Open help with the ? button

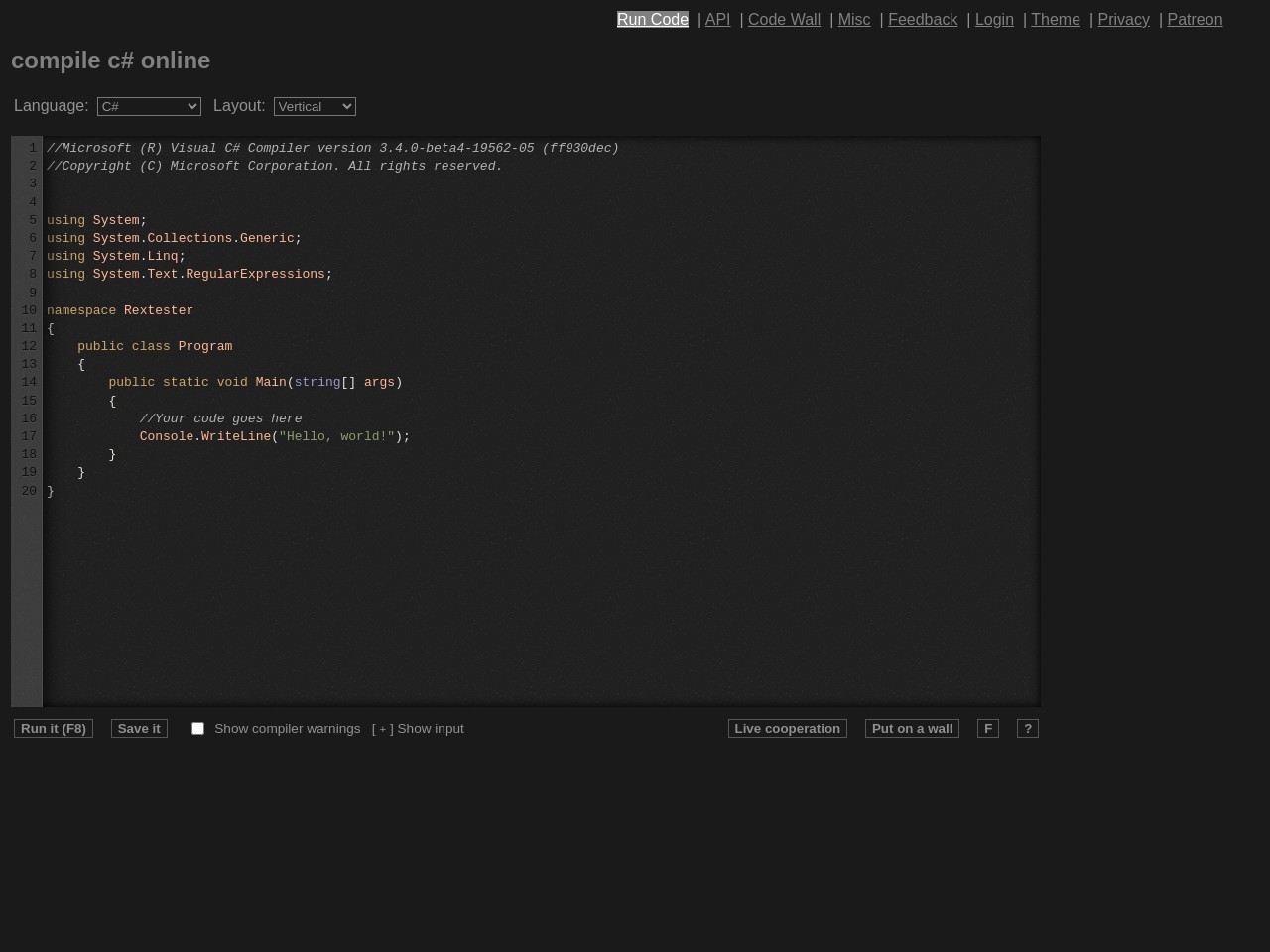(x=1027, y=729)
